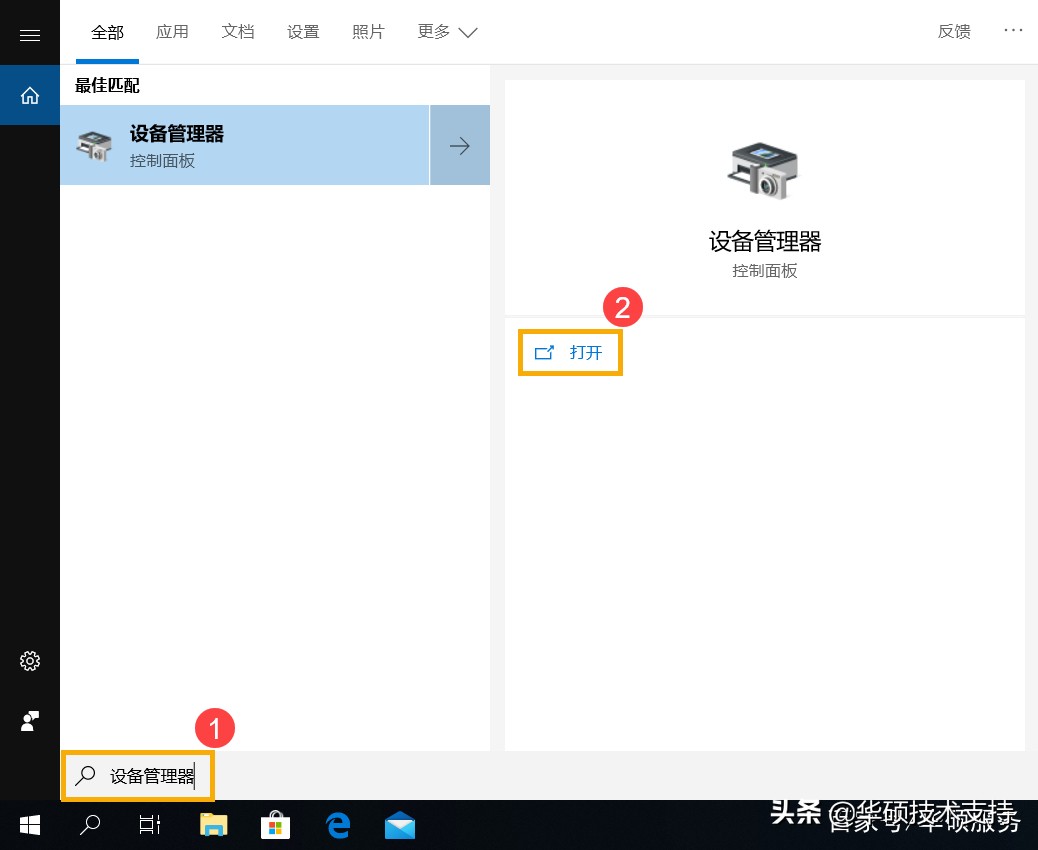
Task: Open the hamburger menu at top left
Action: (30, 33)
